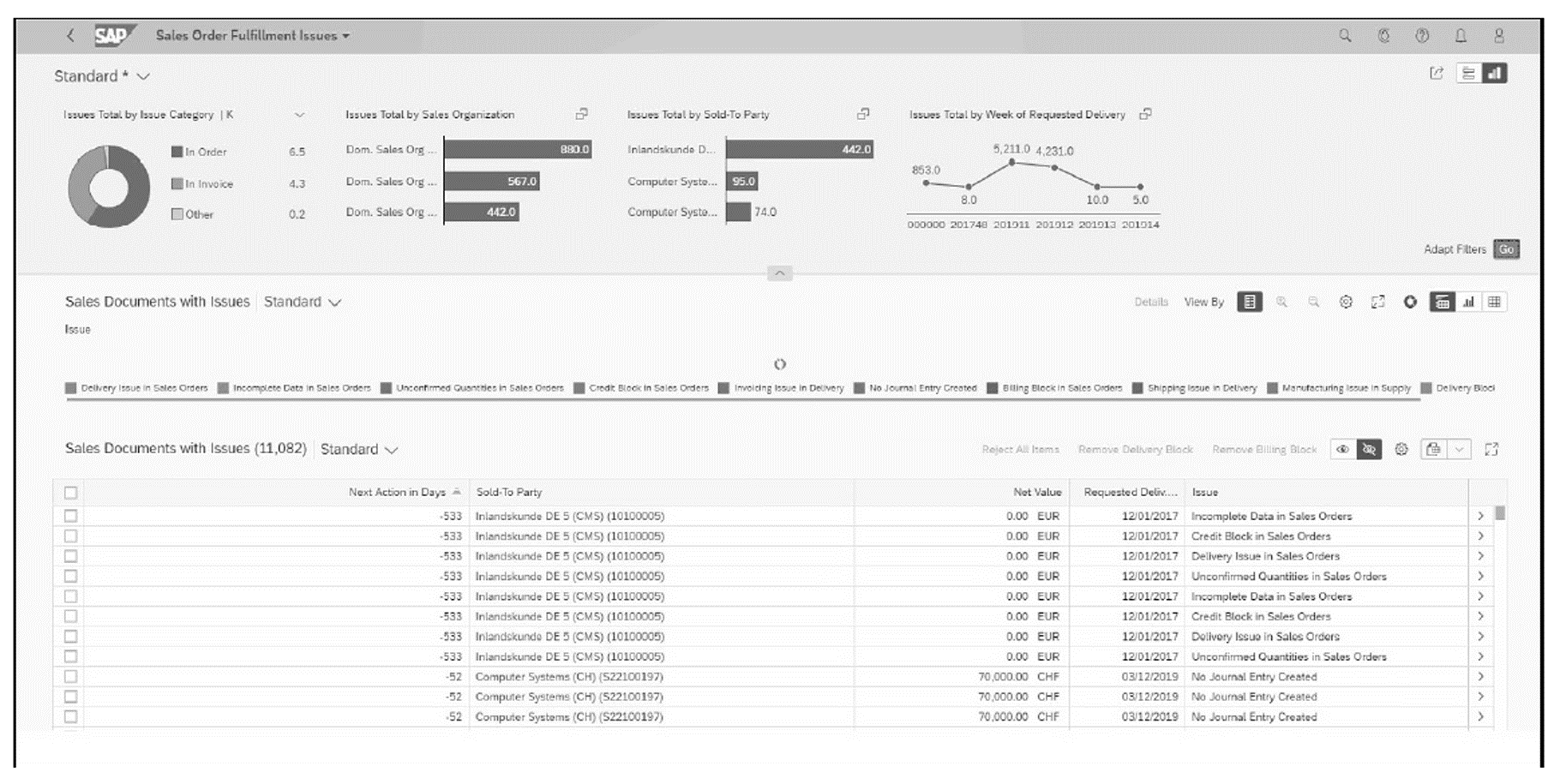This screenshot has width=1560, height=784.
Task: Check the select-all checkbox in table header
Action: click(69, 491)
